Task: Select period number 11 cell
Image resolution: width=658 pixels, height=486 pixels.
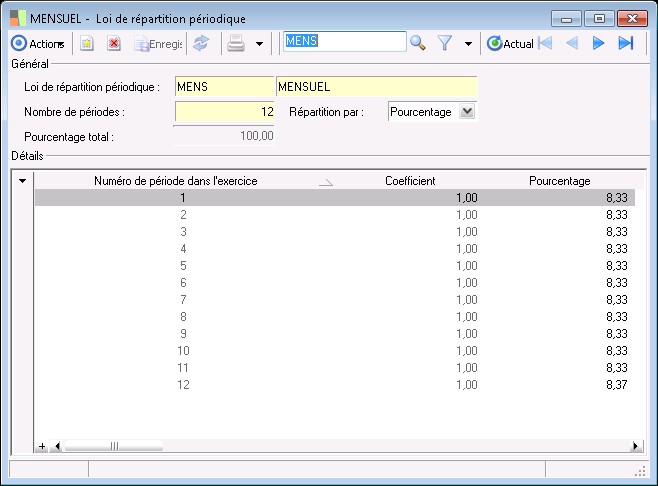Action: point(183,368)
